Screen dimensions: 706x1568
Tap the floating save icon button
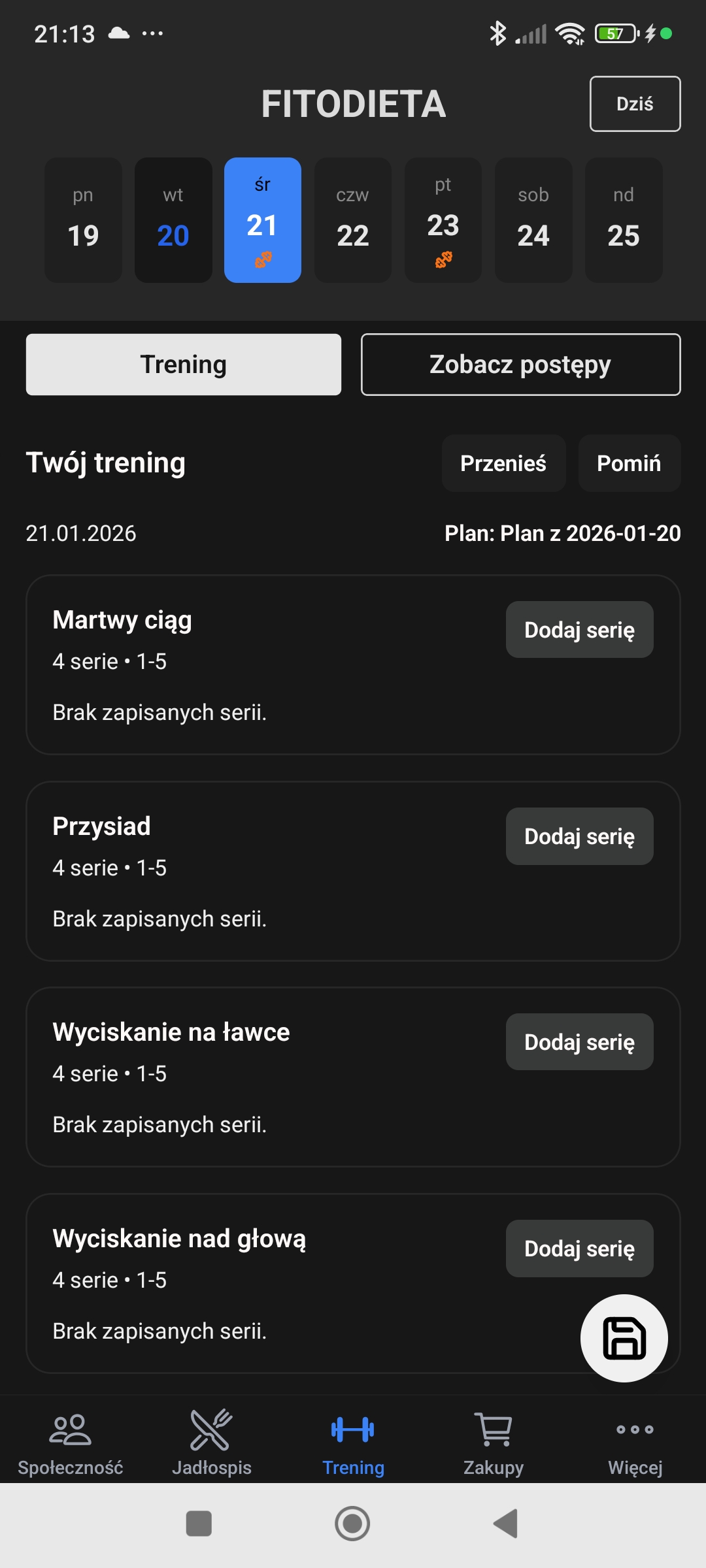tap(624, 1338)
